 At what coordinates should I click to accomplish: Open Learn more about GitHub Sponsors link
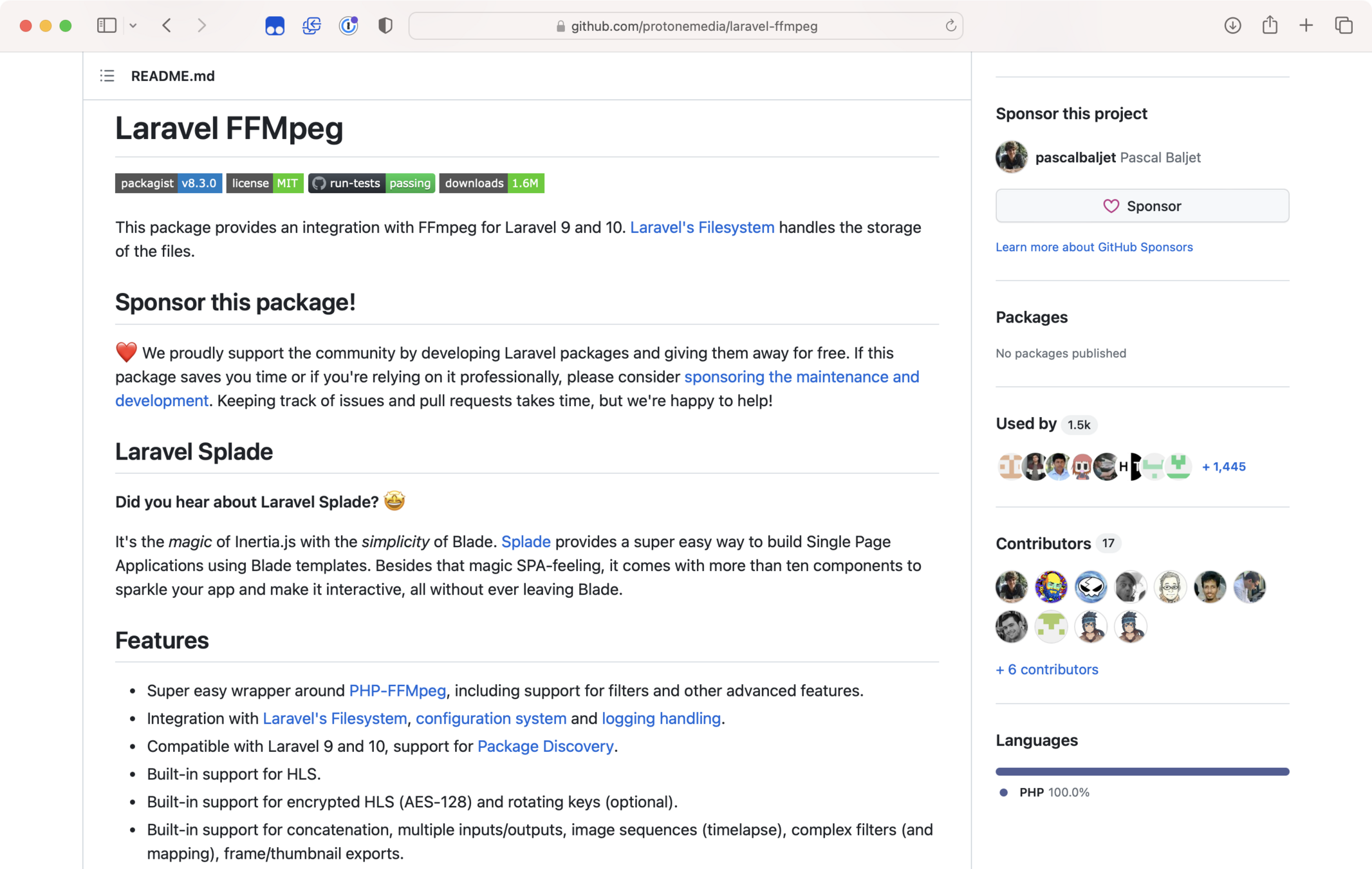(1094, 247)
